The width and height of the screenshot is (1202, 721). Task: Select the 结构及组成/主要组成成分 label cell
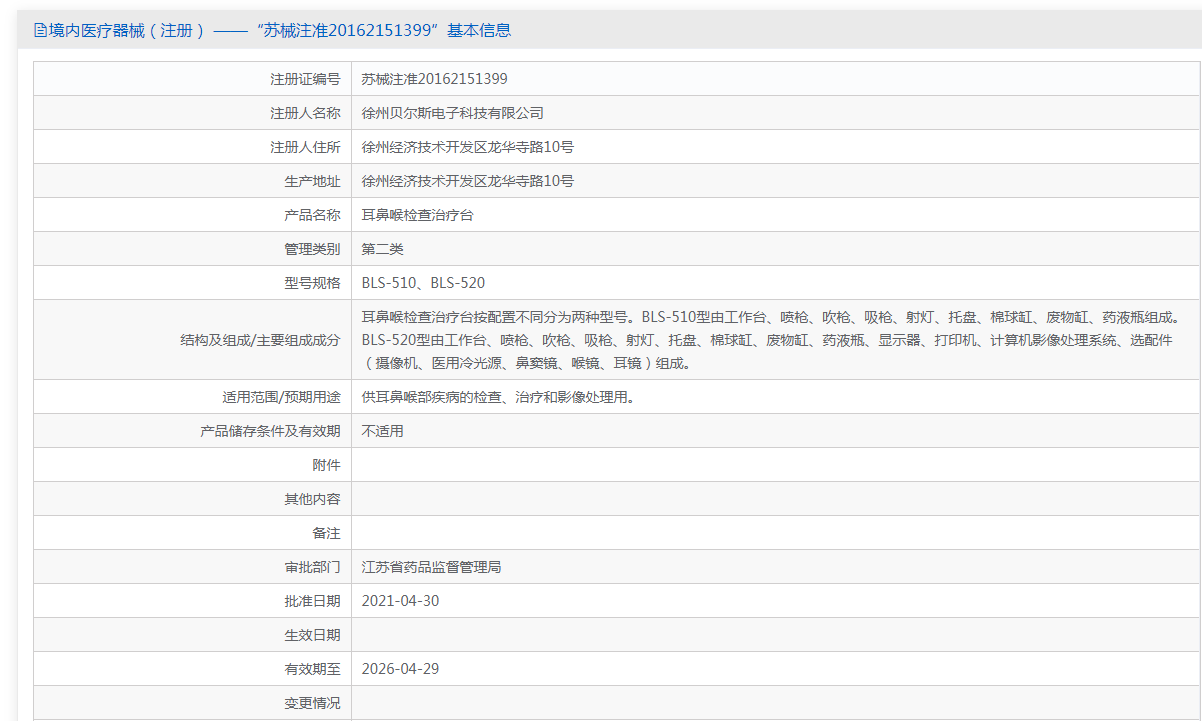192,340
